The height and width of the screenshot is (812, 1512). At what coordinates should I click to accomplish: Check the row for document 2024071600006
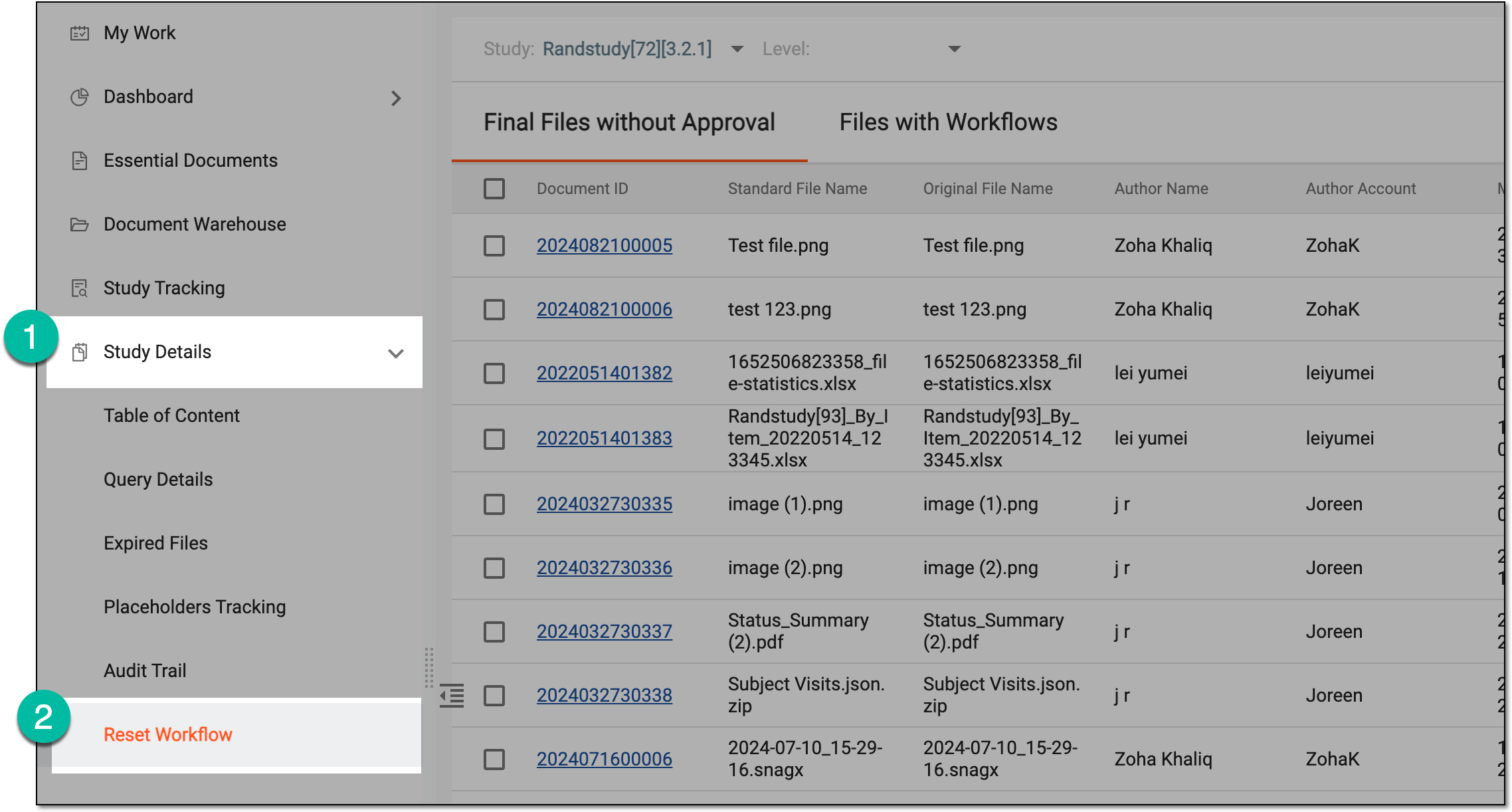click(x=494, y=760)
